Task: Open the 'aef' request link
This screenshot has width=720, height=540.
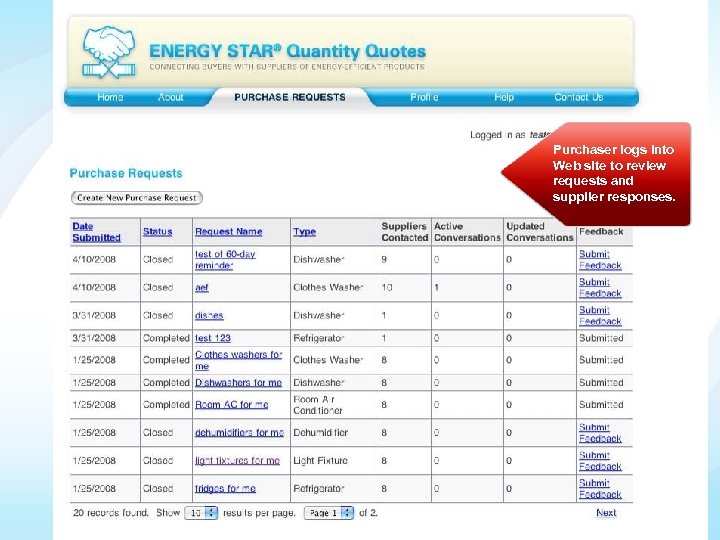Action: [x=202, y=287]
